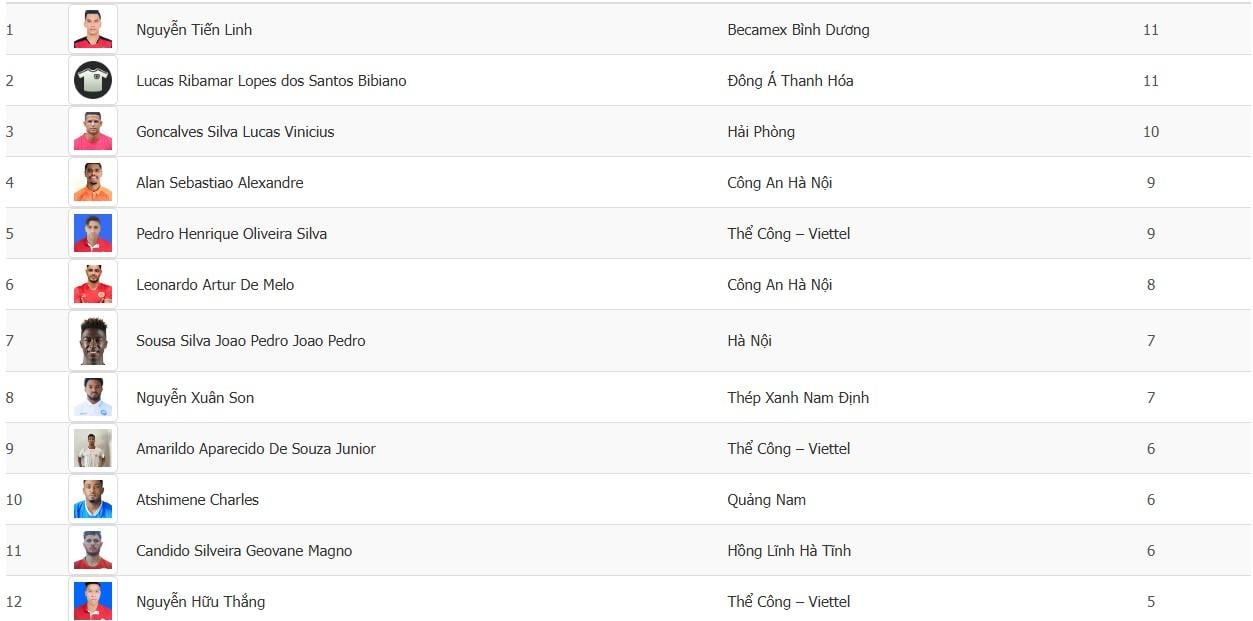Viewport: 1253px width, 621px height.
Task: Select Sousa Silva Joao Pedro's player photo
Action: [93, 340]
